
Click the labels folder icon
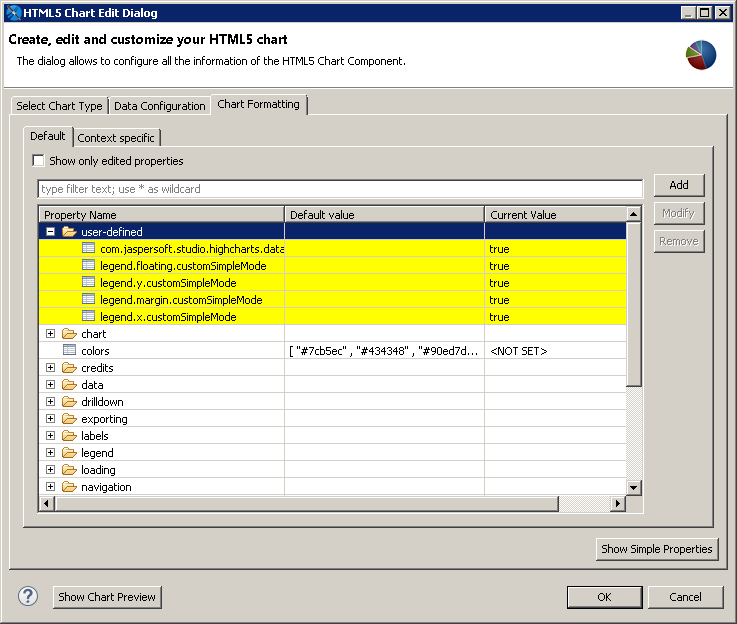[69, 436]
